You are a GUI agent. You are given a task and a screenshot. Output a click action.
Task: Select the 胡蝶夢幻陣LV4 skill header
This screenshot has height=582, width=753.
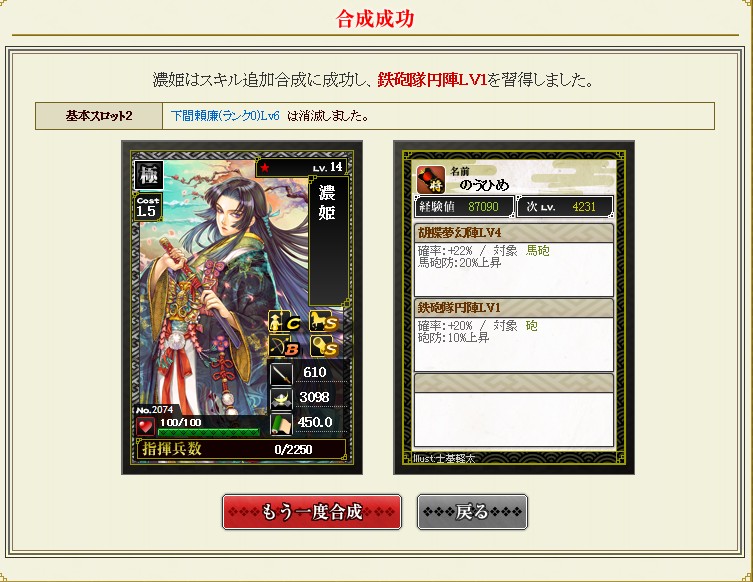pos(513,233)
